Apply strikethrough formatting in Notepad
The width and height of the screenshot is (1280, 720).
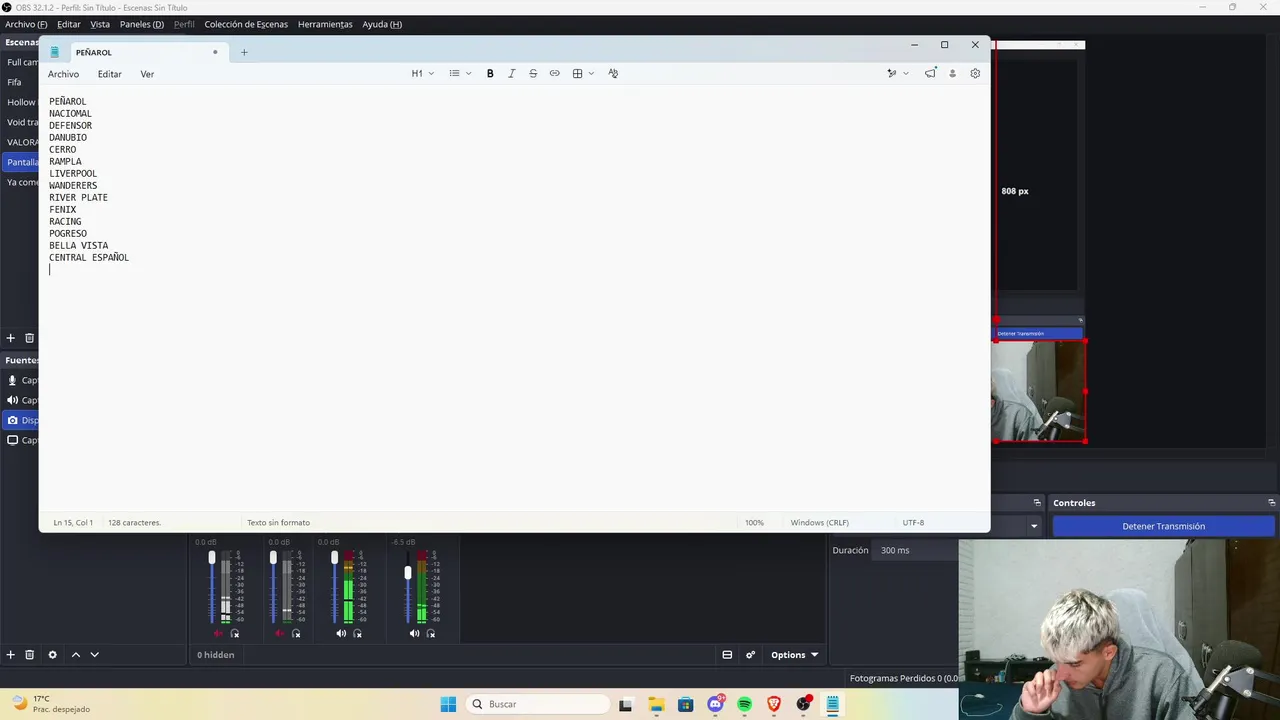[533, 73]
